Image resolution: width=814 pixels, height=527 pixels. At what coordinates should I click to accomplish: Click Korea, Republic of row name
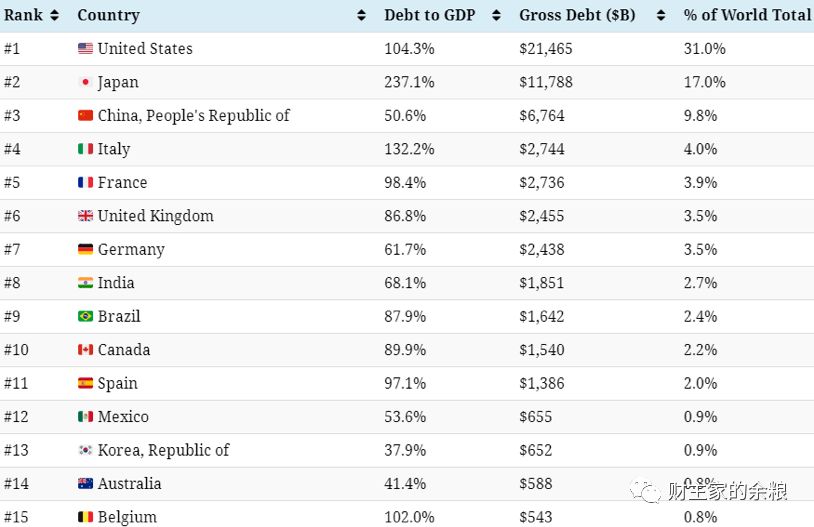tap(163, 450)
